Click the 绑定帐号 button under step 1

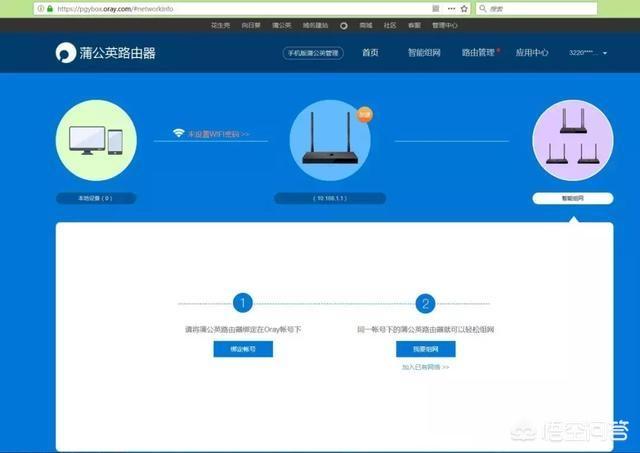click(x=243, y=349)
